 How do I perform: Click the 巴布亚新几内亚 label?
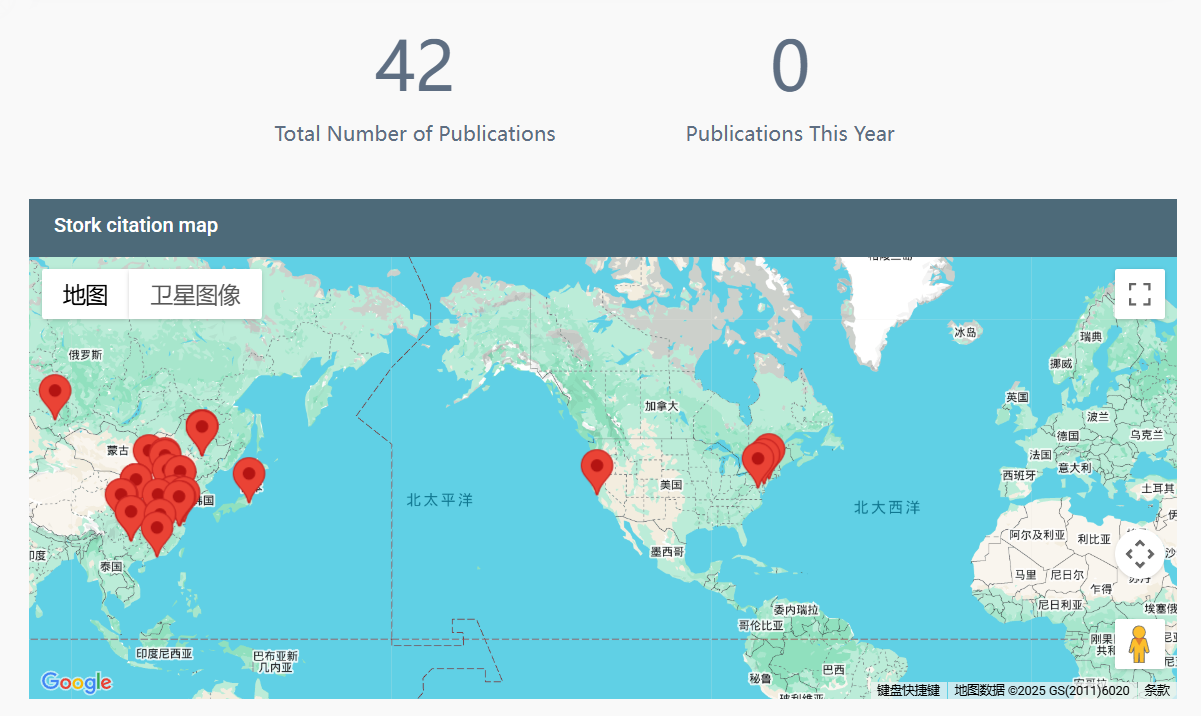click(275, 661)
